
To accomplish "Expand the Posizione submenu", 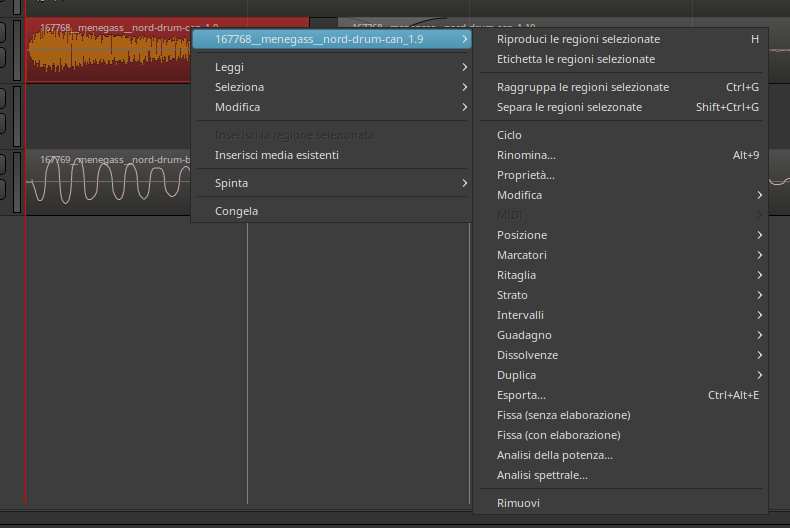I will pos(522,235).
